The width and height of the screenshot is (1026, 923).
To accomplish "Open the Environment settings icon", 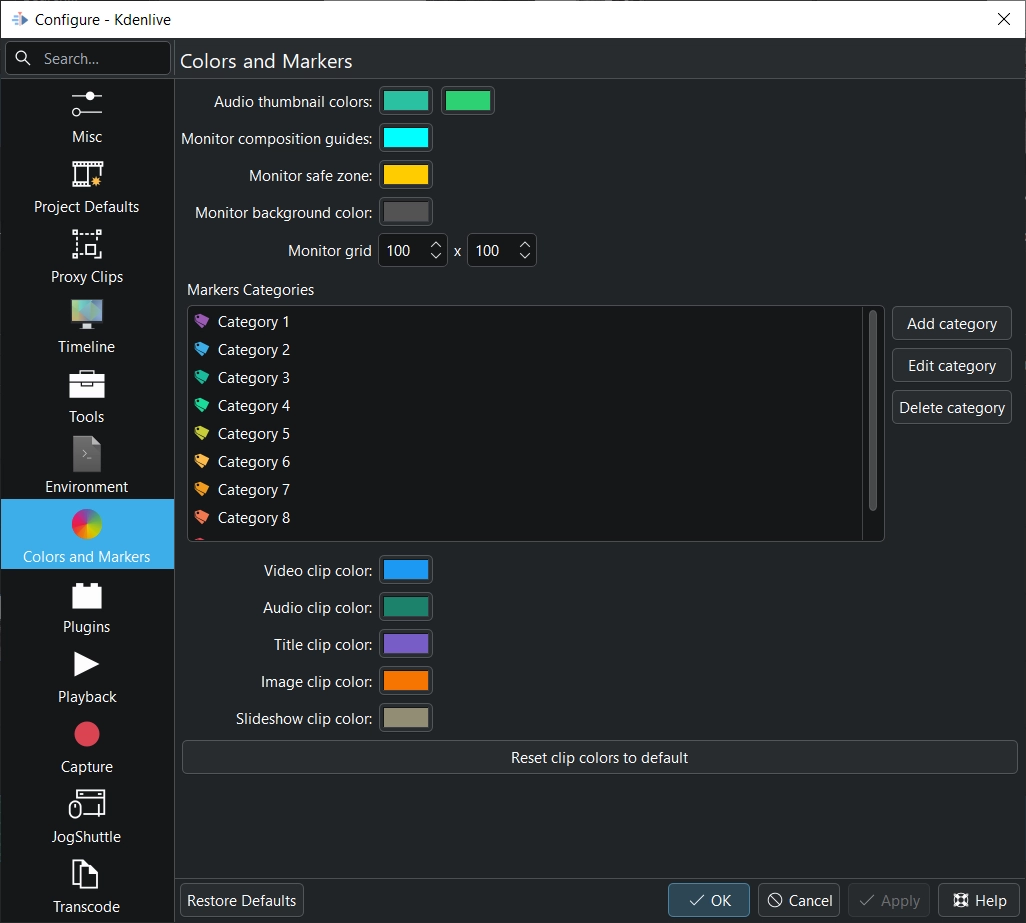I will click(87, 454).
